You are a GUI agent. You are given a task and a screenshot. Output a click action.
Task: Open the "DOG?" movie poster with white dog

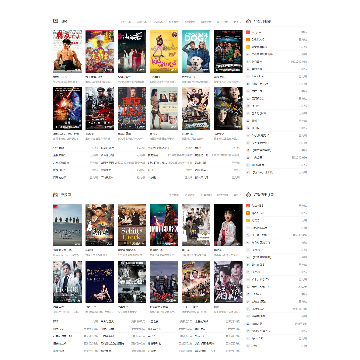point(196,51)
